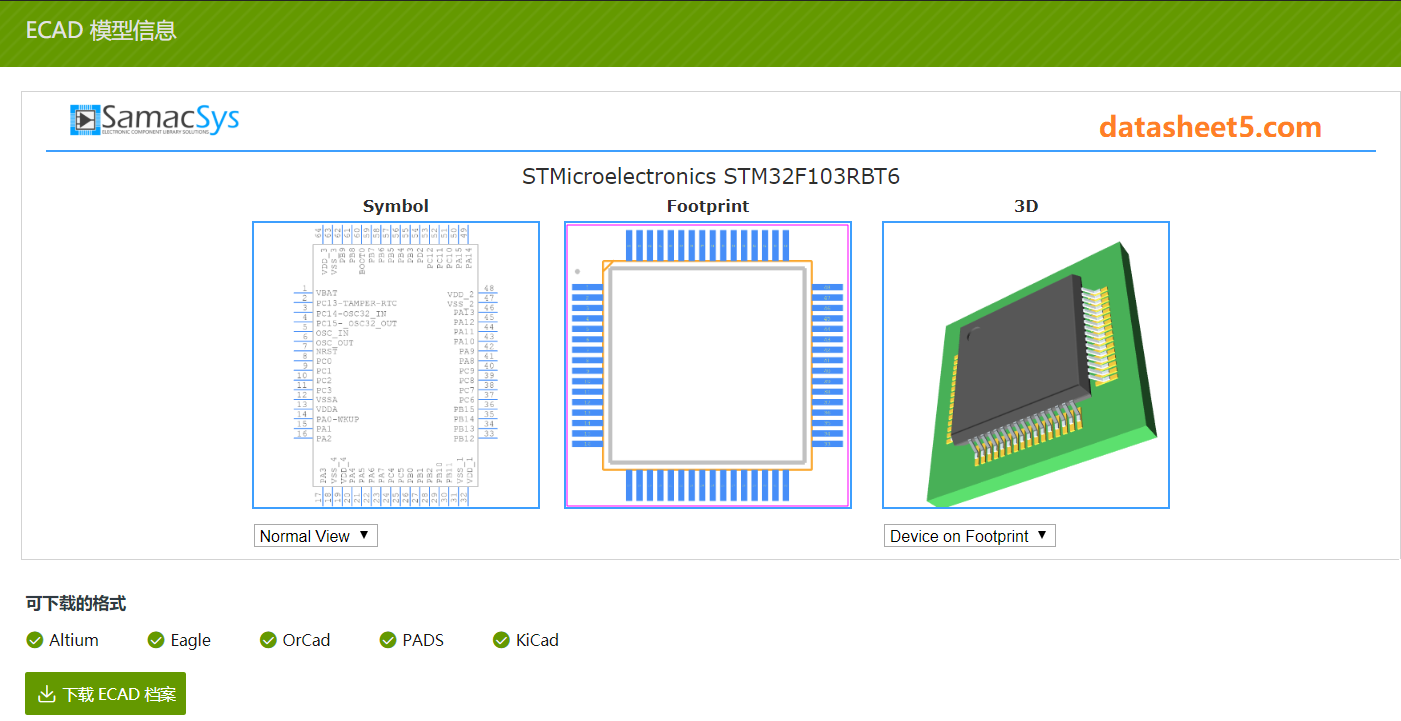Click the NRST pin label in symbol
This screenshot has height=721, width=1401.
click(326, 351)
